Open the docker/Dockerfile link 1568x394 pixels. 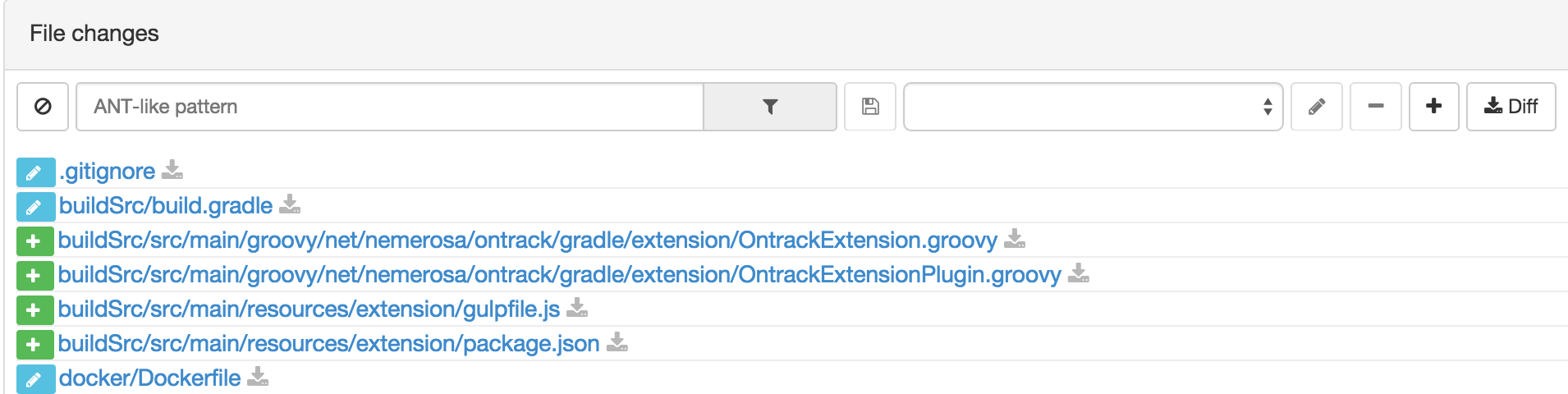pyautogui.click(x=149, y=378)
